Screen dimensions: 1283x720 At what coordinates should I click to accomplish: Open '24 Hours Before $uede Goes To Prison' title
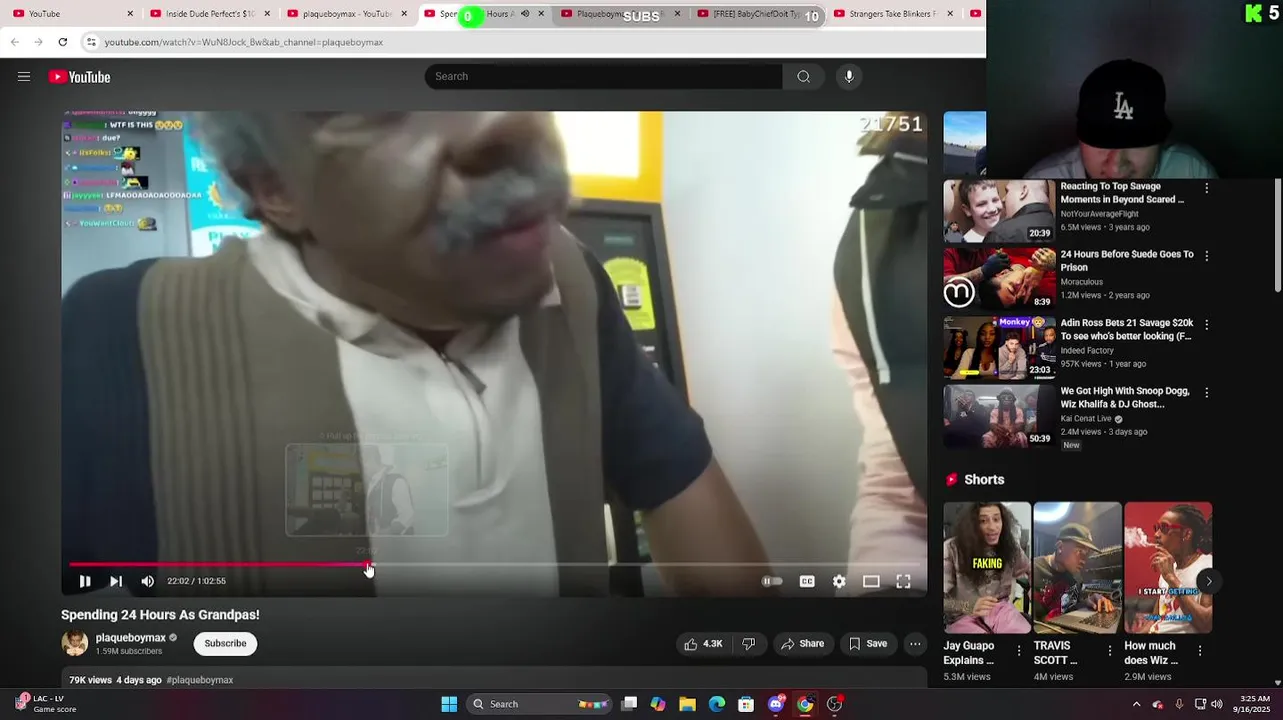click(x=1127, y=261)
